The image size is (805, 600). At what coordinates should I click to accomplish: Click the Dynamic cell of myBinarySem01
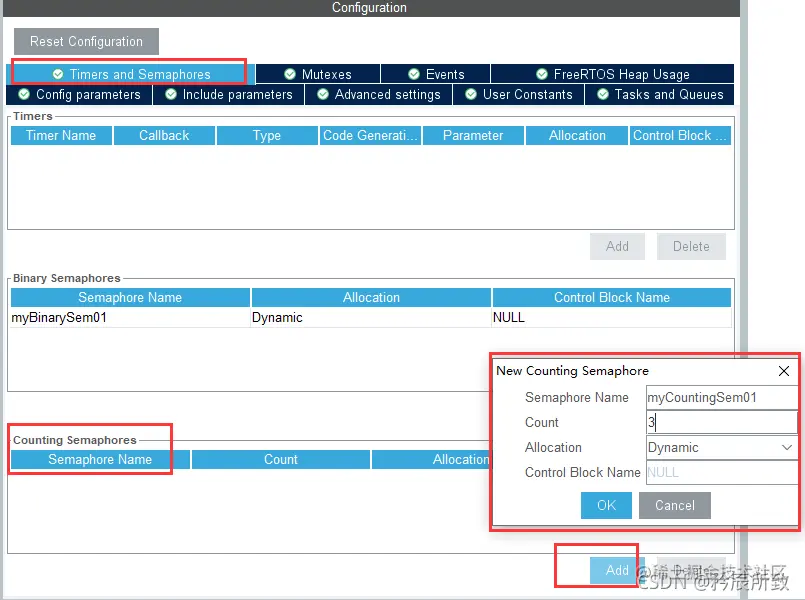coord(371,318)
